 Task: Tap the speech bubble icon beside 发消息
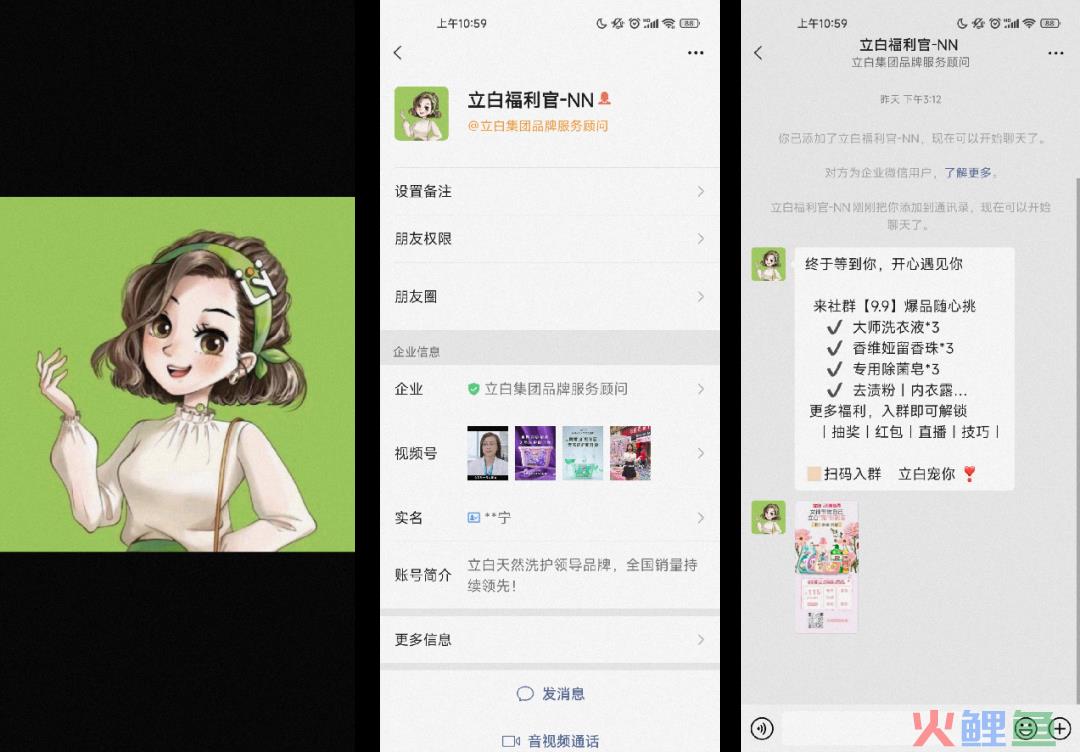tap(526, 693)
